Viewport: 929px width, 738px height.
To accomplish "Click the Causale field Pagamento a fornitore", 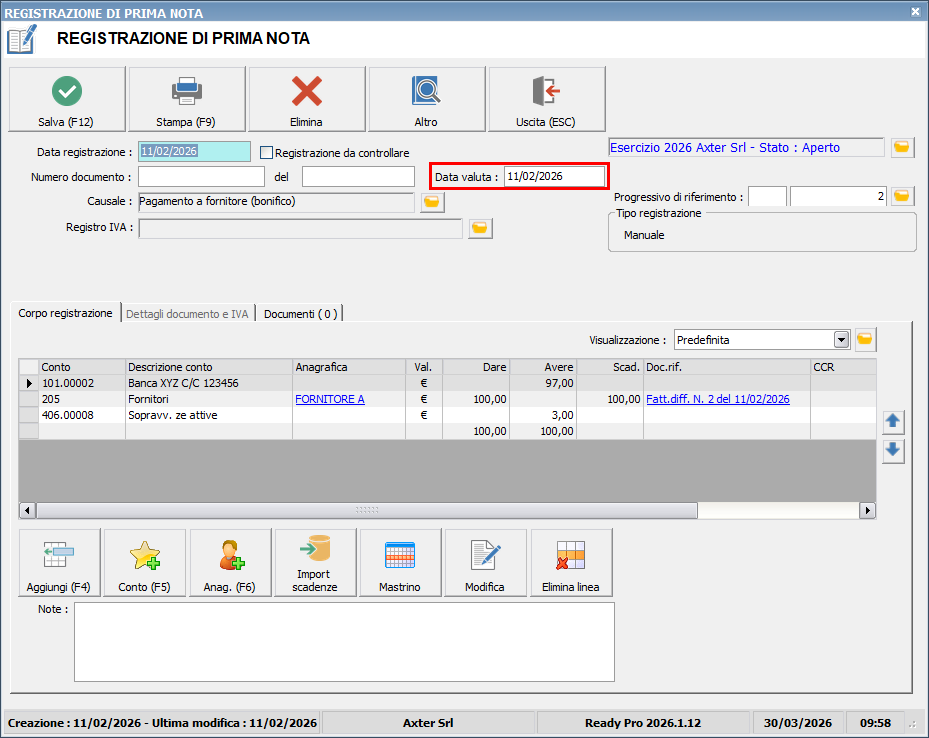I will tap(277, 202).
